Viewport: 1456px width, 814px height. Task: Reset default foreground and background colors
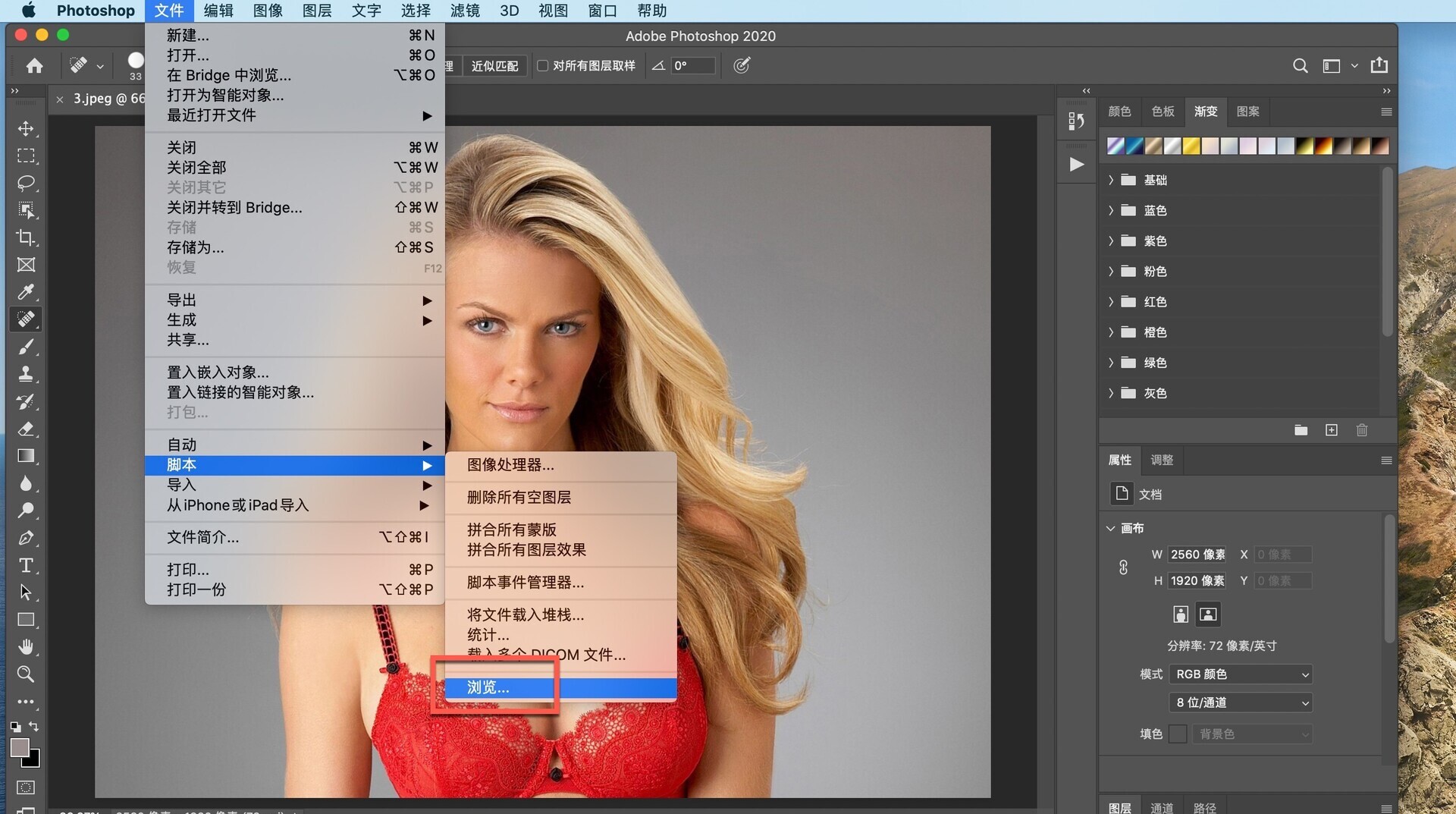click(x=15, y=727)
